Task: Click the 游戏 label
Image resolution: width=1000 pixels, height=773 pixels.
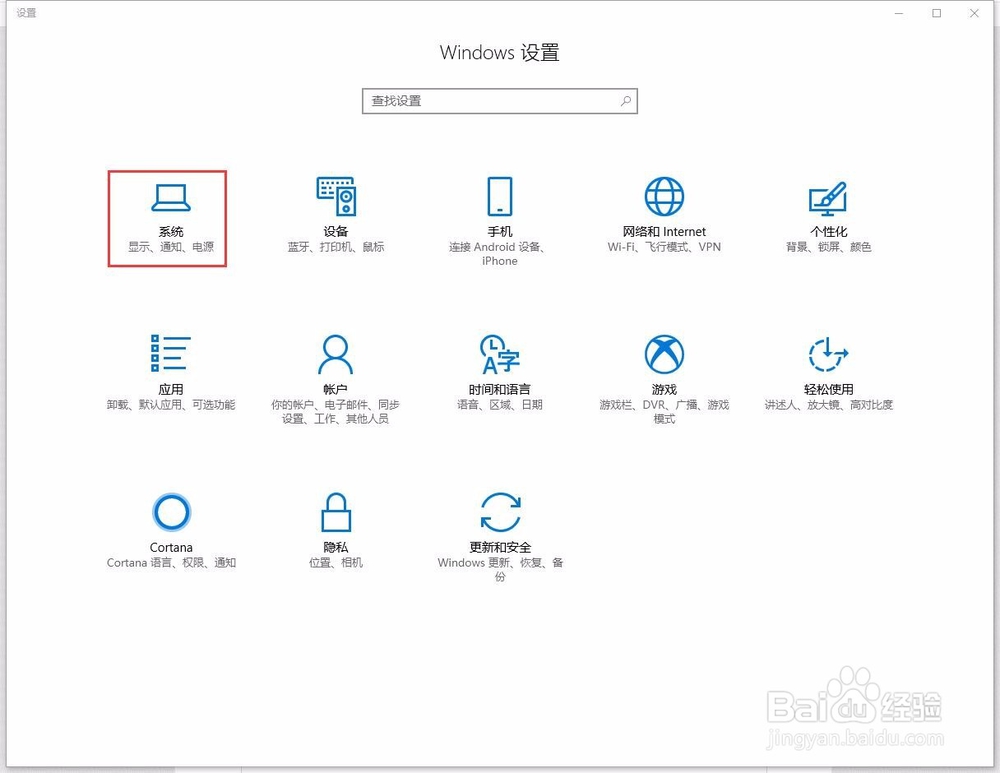Action: click(x=664, y=389)
